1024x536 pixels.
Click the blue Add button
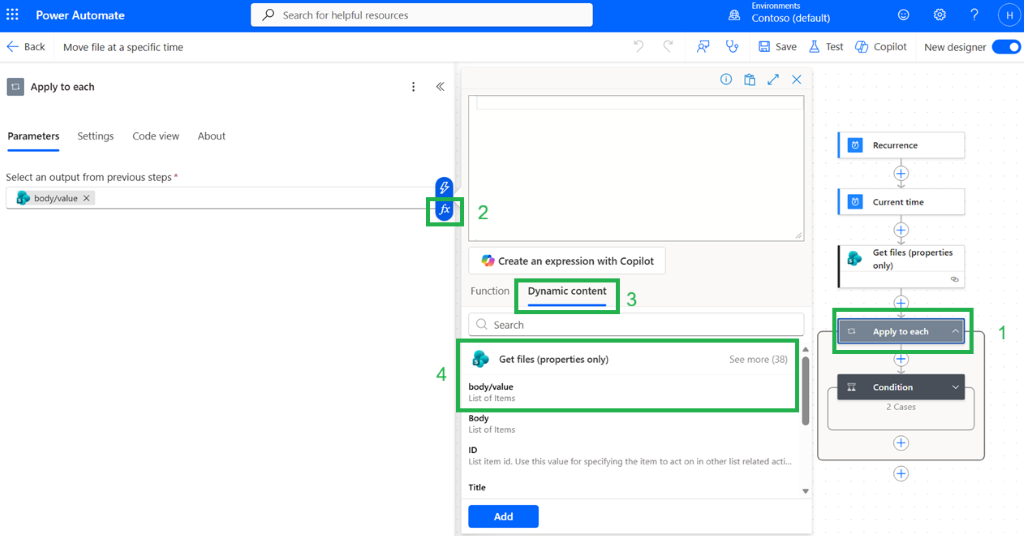(504, 516)
